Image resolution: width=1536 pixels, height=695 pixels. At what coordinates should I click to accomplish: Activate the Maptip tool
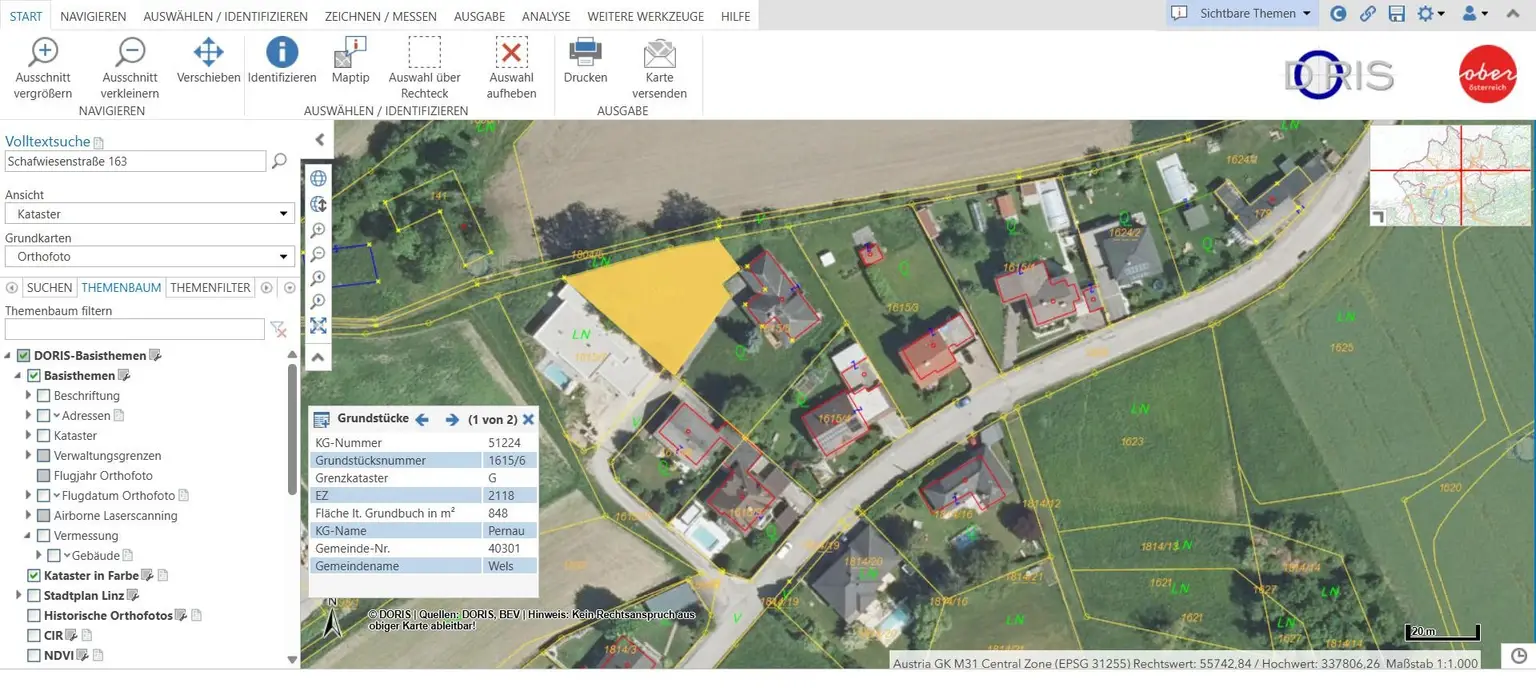pyautogui.click(x=350, y=53)
